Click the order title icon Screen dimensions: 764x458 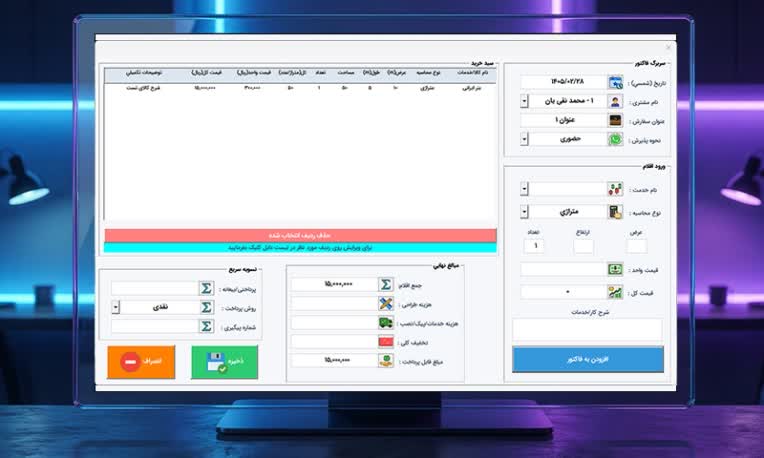click(x=615, y=120)
